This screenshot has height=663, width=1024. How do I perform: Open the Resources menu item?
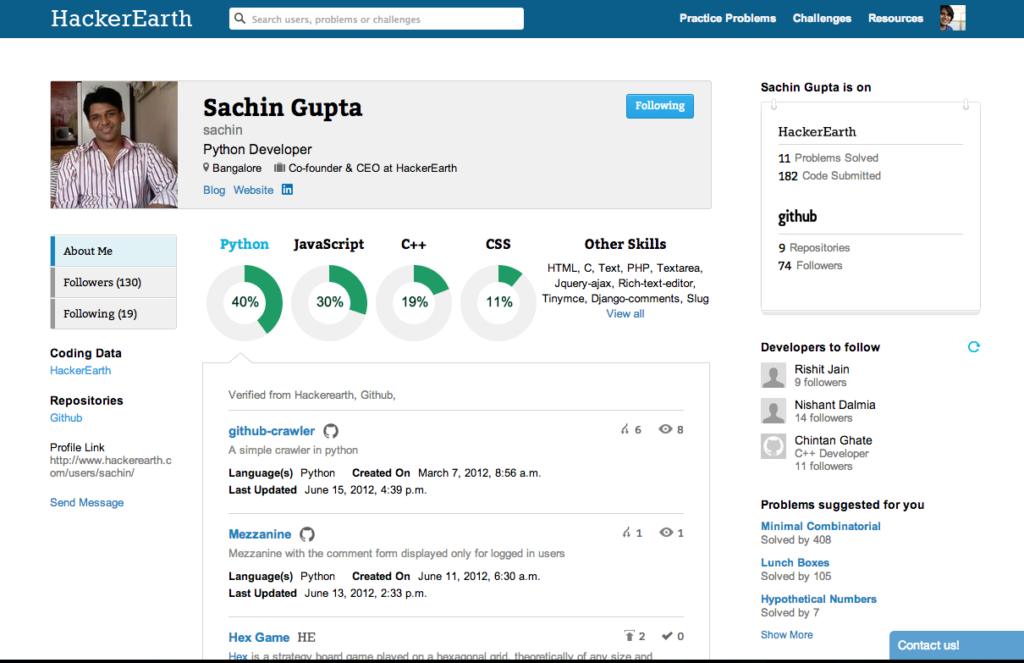pos(895,18)
